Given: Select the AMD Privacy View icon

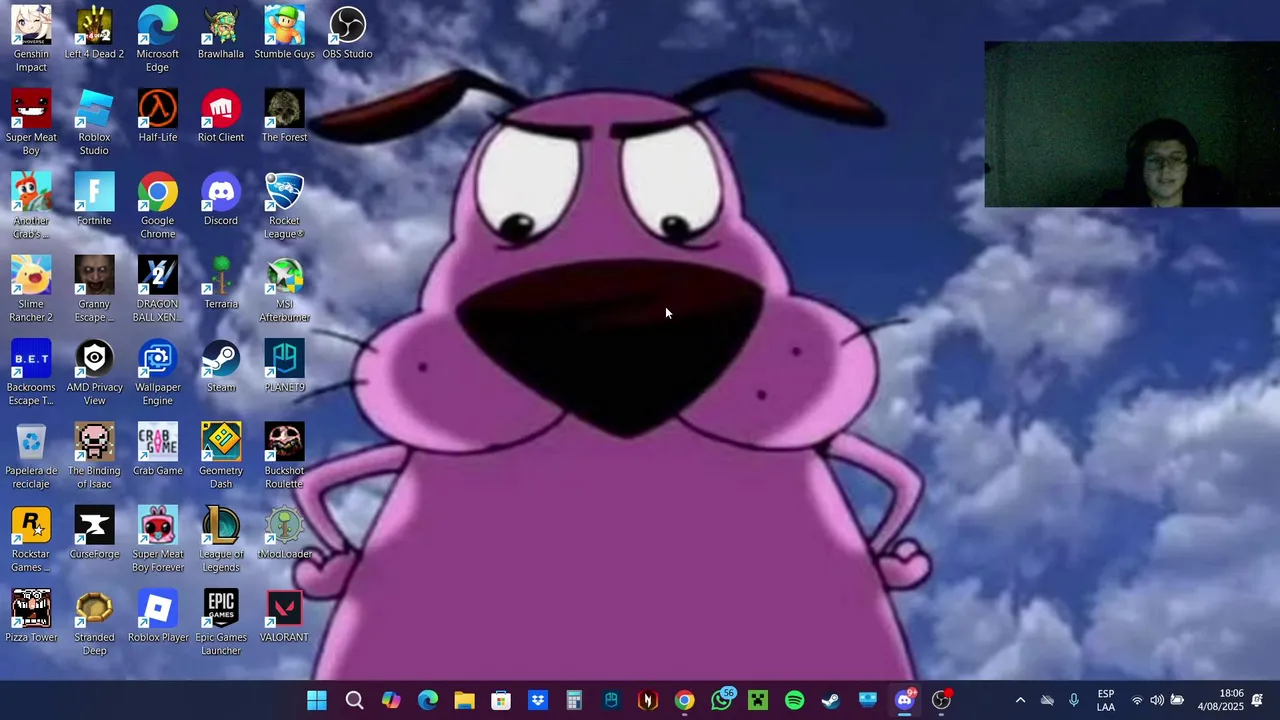Looking at the screenshot, I should [x=94, y=373].
